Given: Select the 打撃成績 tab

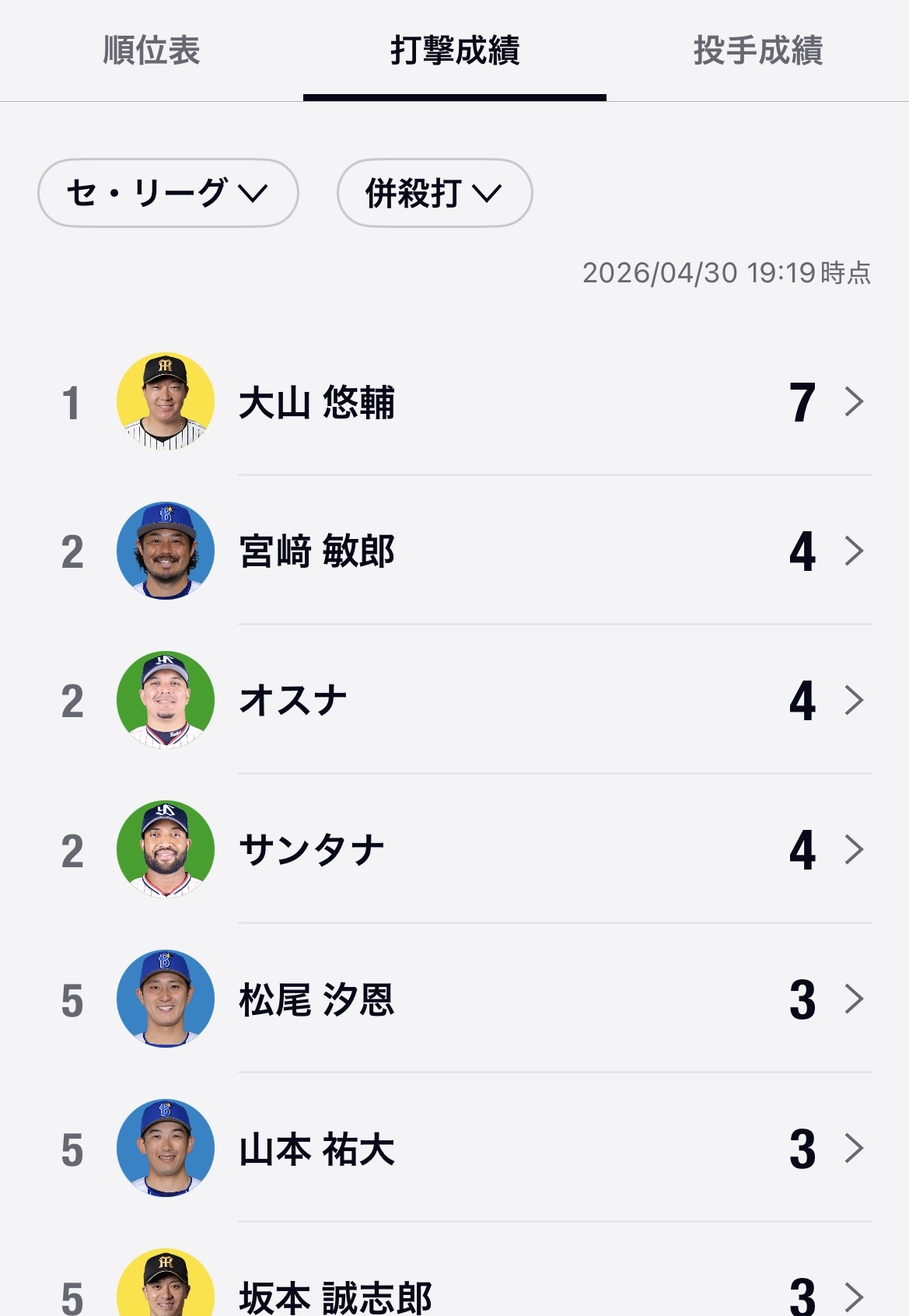Looking at the screenshot, I should point(455,51).
